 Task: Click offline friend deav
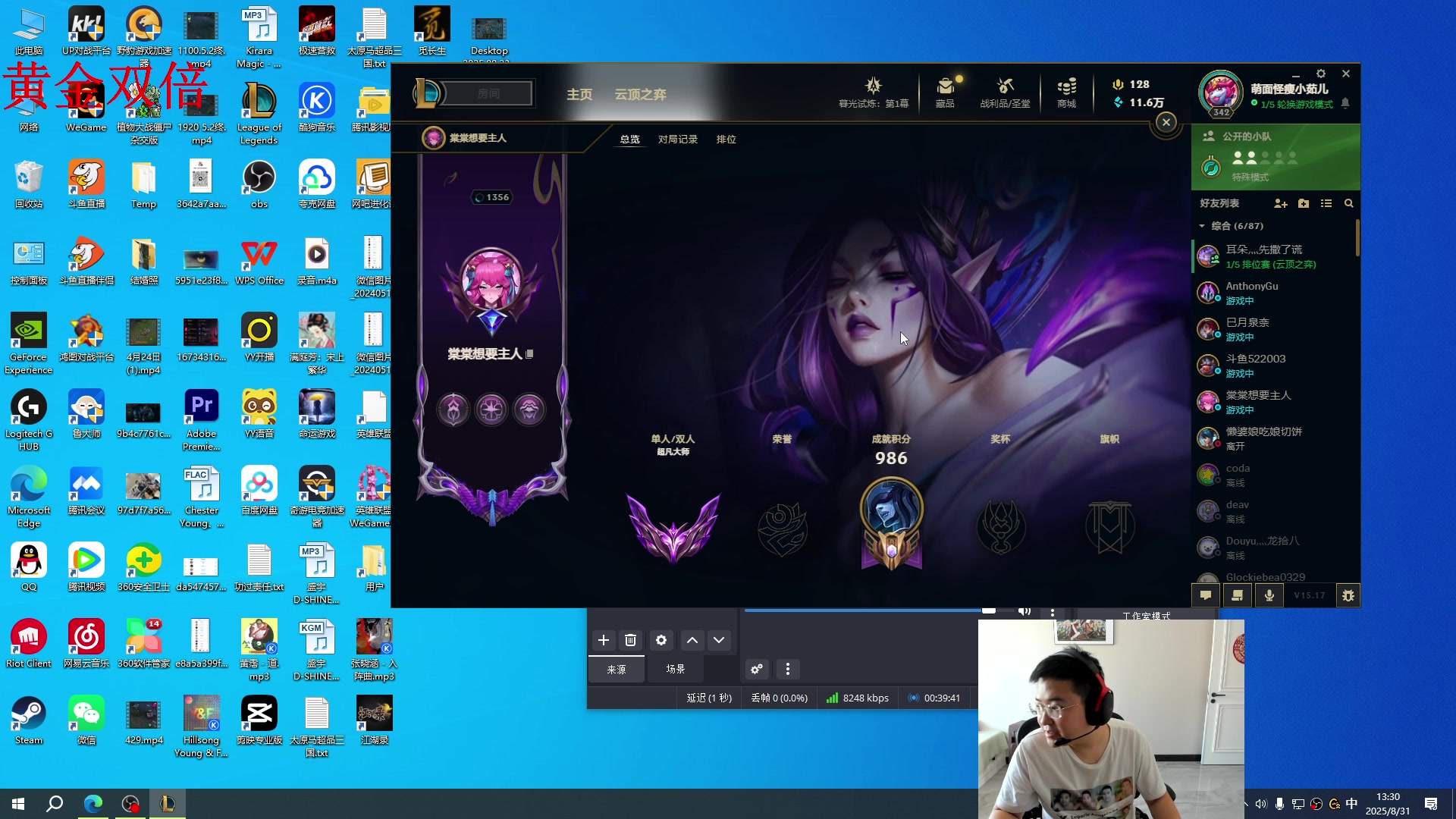tap(1274, 511)
